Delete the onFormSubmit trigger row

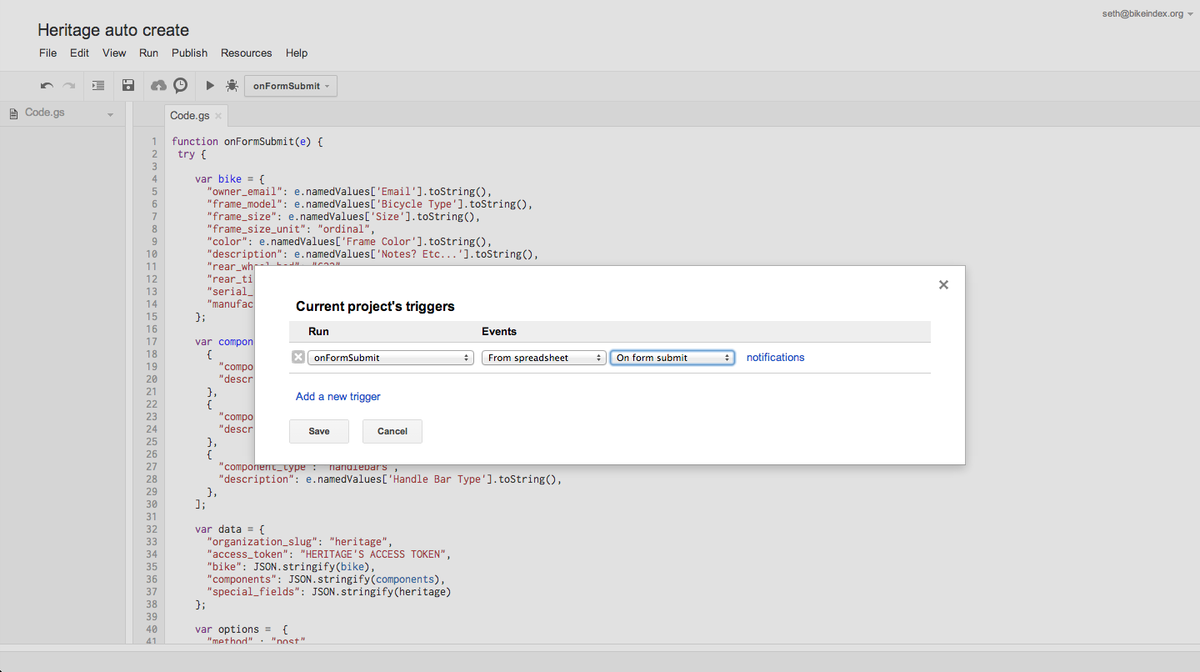point(297,356)
